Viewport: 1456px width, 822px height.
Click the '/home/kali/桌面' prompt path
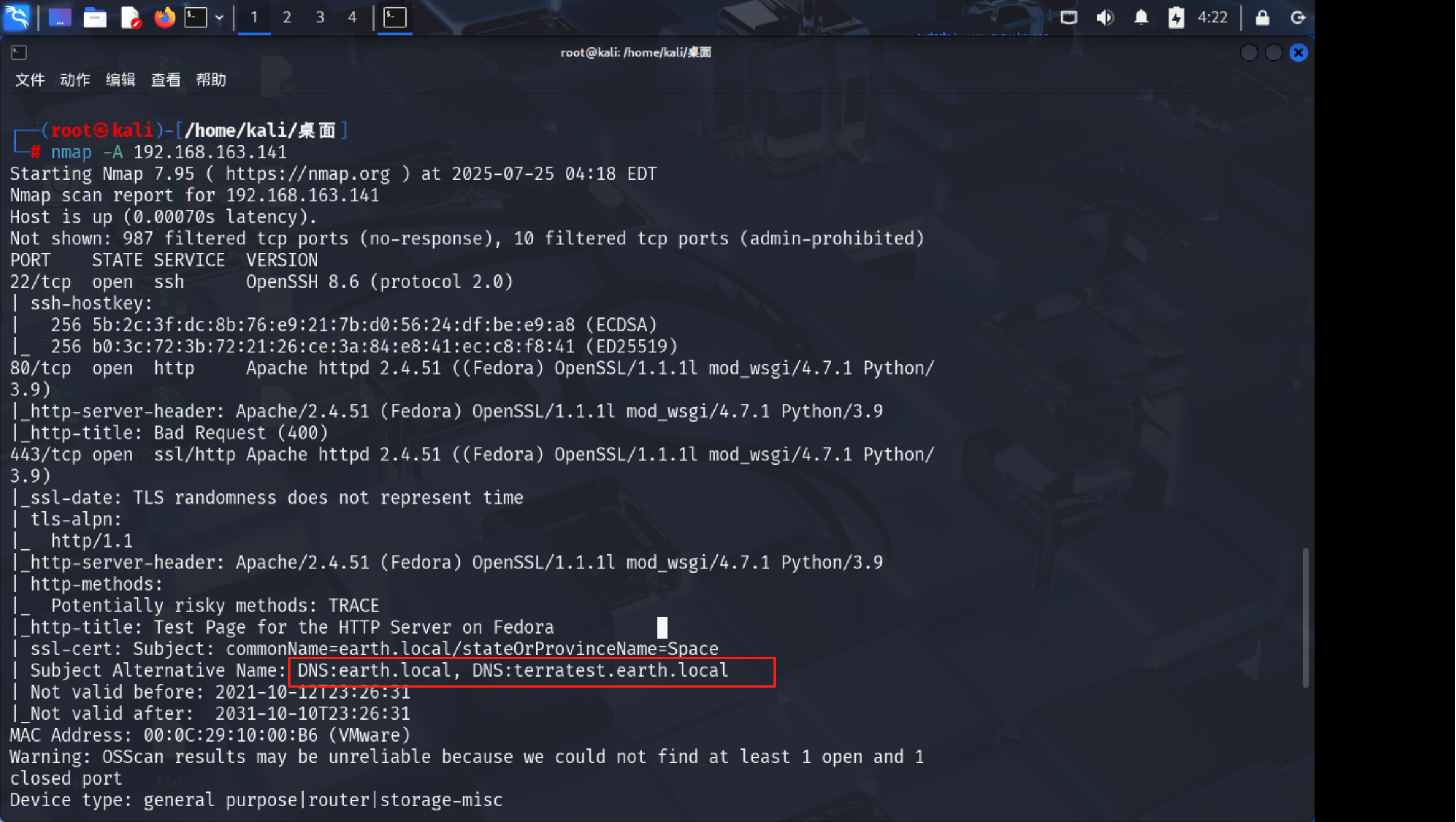(261, 130)
